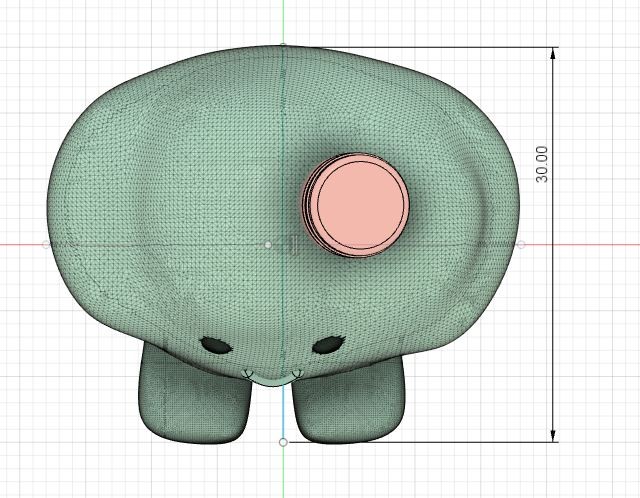
Task: Select the sketch point at model top
Action: (x=284, y=45)
